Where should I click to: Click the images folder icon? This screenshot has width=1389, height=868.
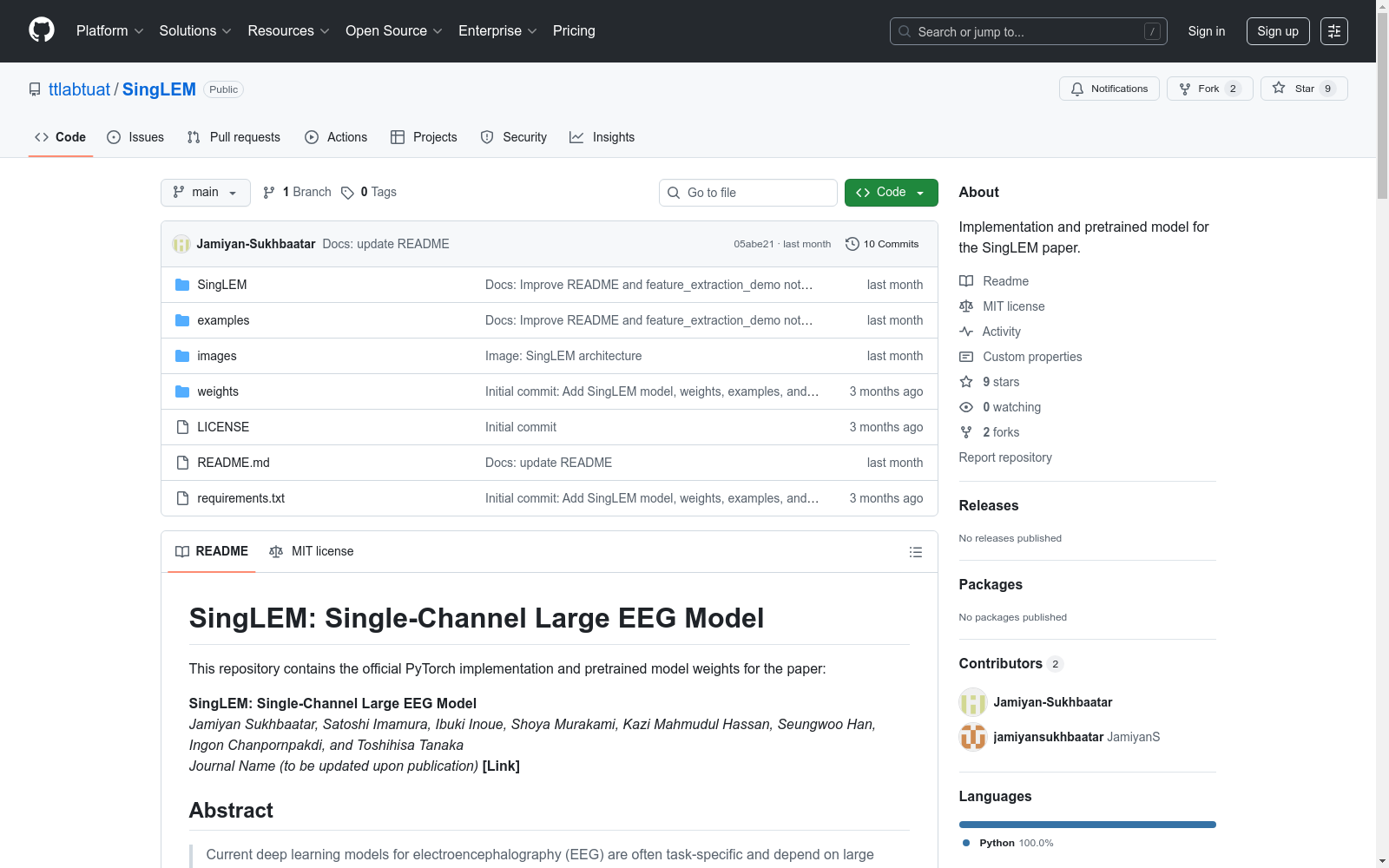(x=182, y=356)
